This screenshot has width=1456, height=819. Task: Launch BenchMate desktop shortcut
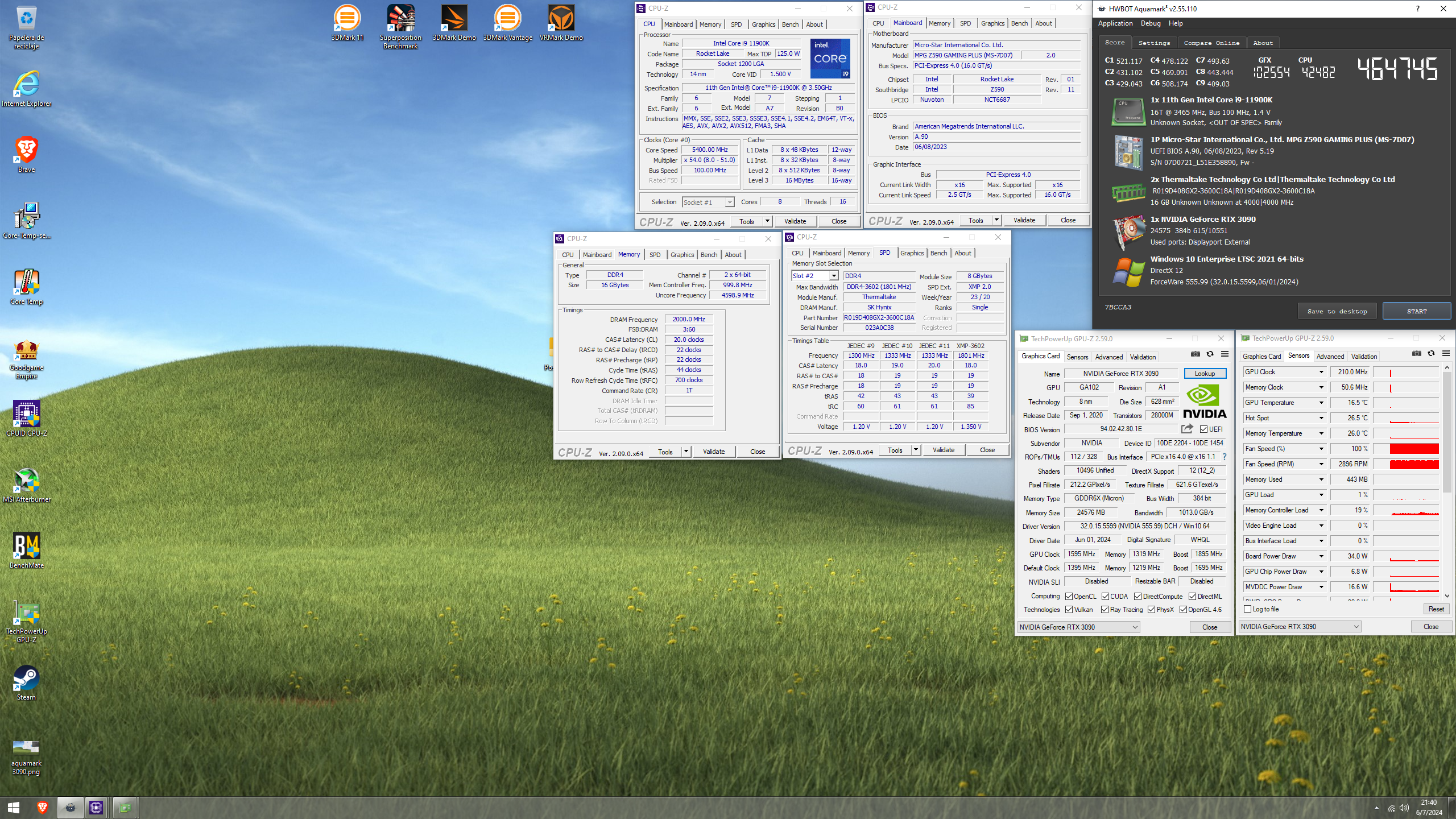[26, 551]
